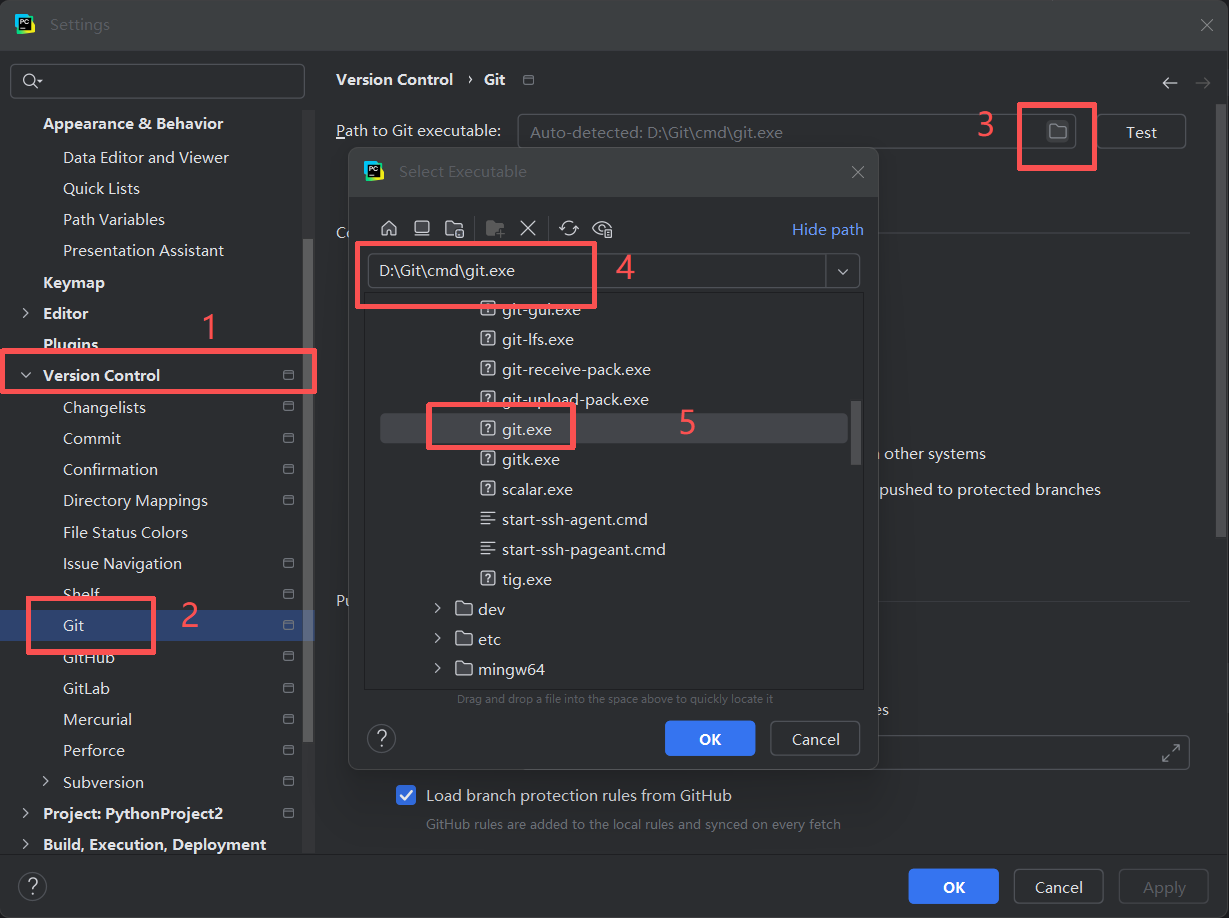Open Appearance & Behavior settings

pyautogui.click(x=133, y=124)
